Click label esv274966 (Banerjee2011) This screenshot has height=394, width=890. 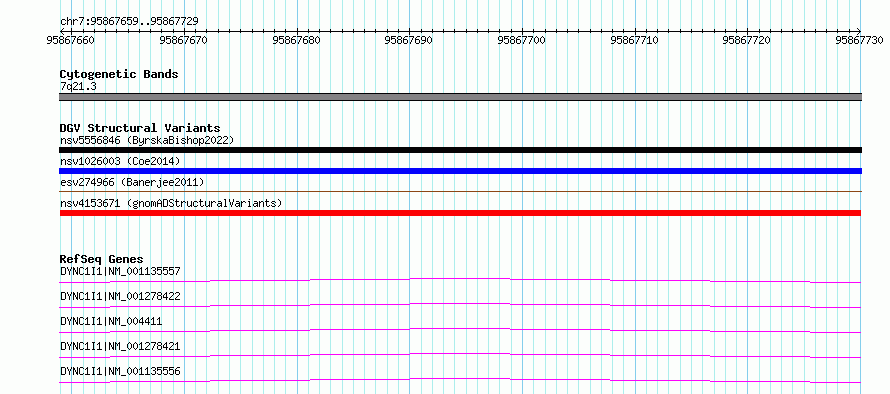[132, 182]
